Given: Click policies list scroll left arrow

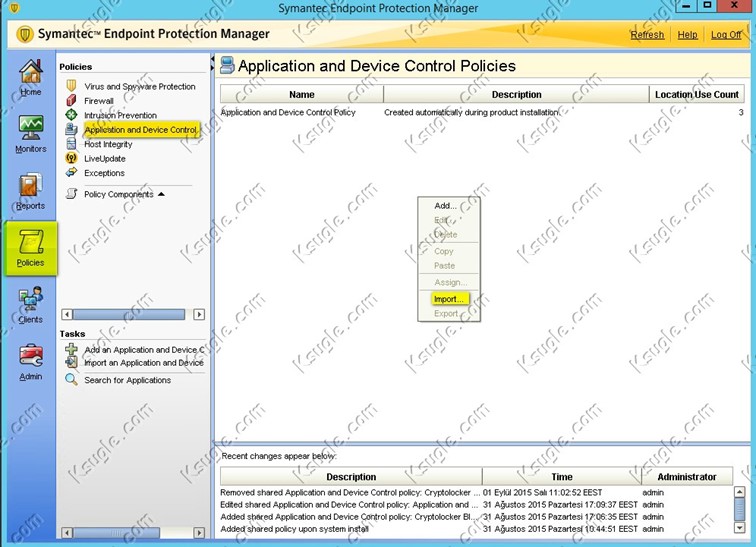Looking at the screenshot, I should [67, 314].
